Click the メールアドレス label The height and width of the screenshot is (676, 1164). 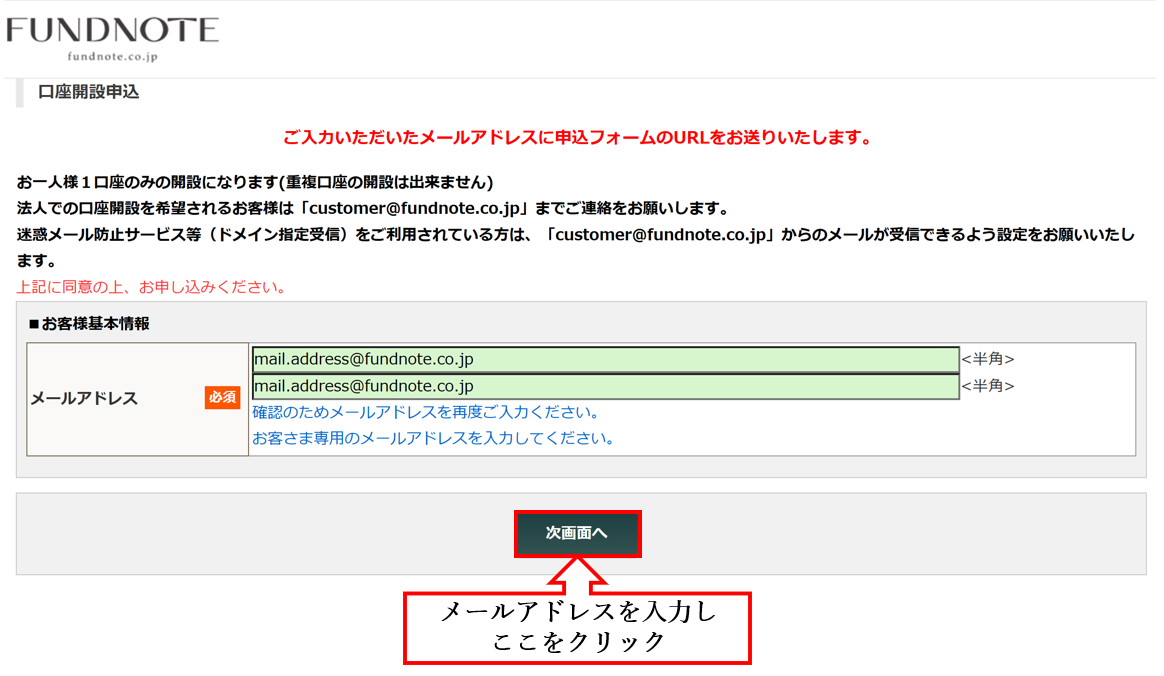pyautogui.click(x=84, y=398)
